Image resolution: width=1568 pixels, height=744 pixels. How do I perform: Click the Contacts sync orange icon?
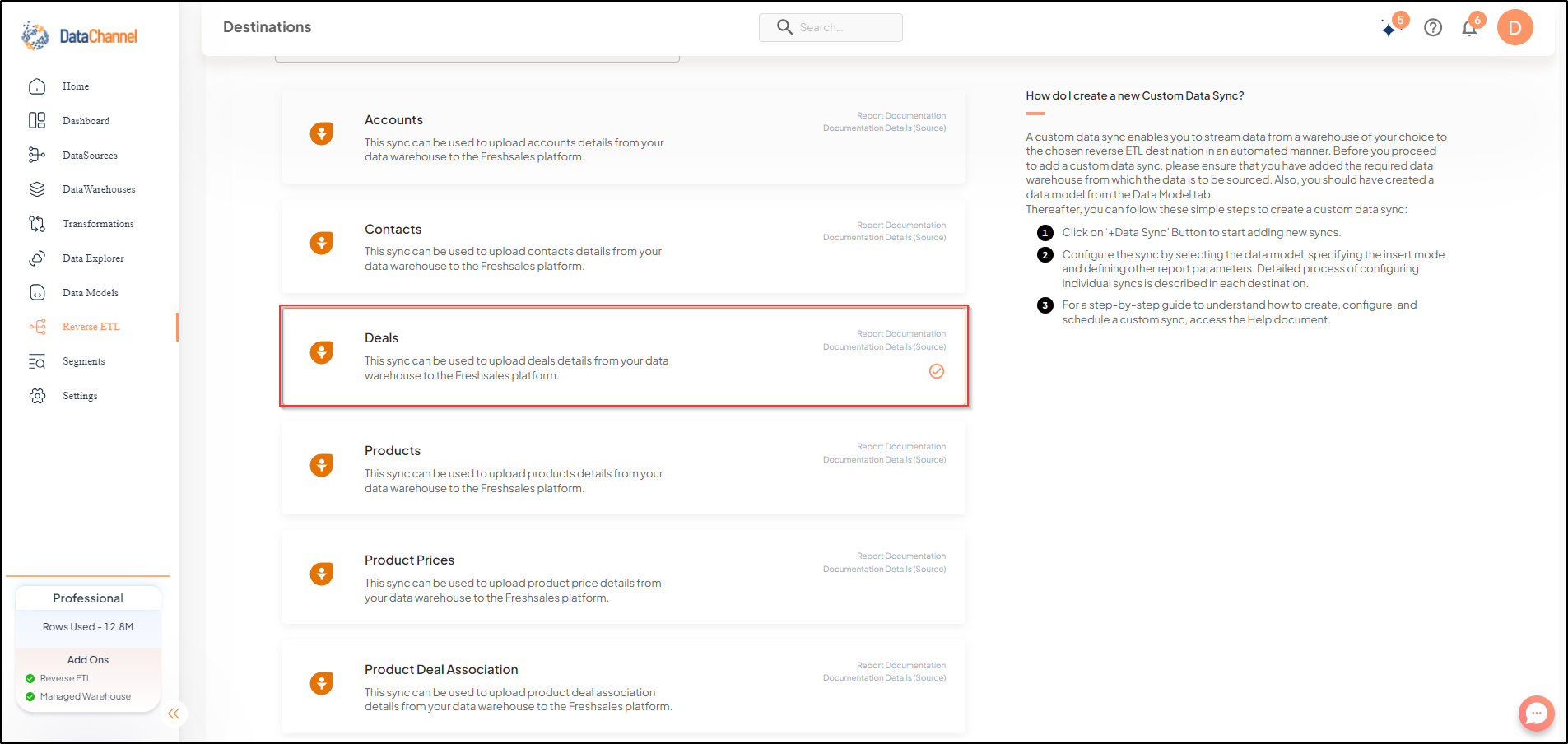[321, 243]
